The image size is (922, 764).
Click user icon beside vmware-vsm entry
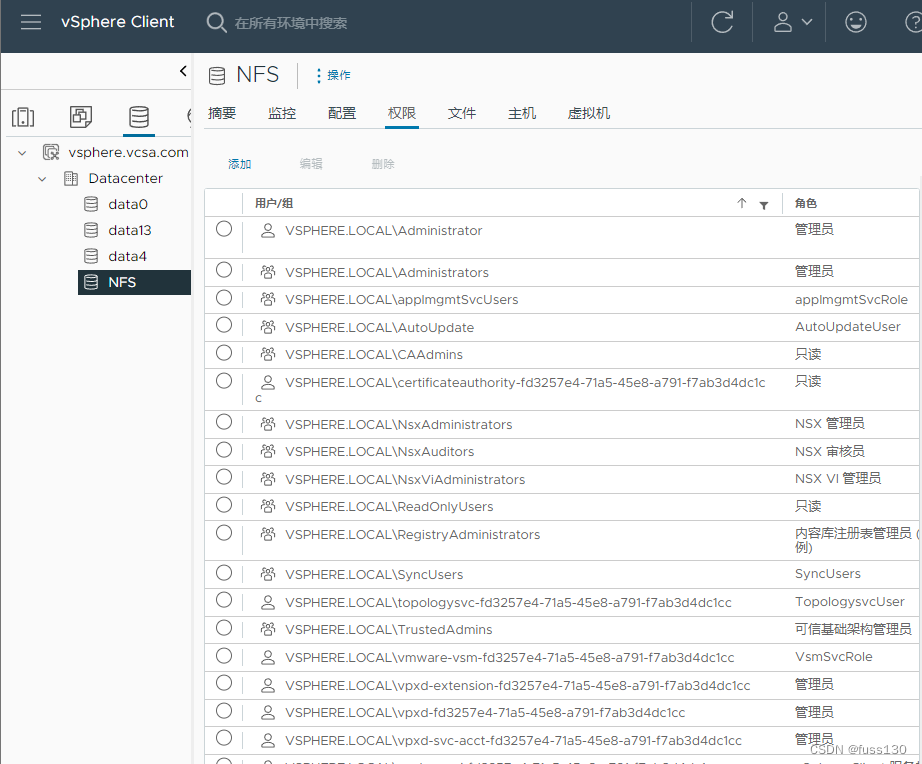(x=268, y=658)
